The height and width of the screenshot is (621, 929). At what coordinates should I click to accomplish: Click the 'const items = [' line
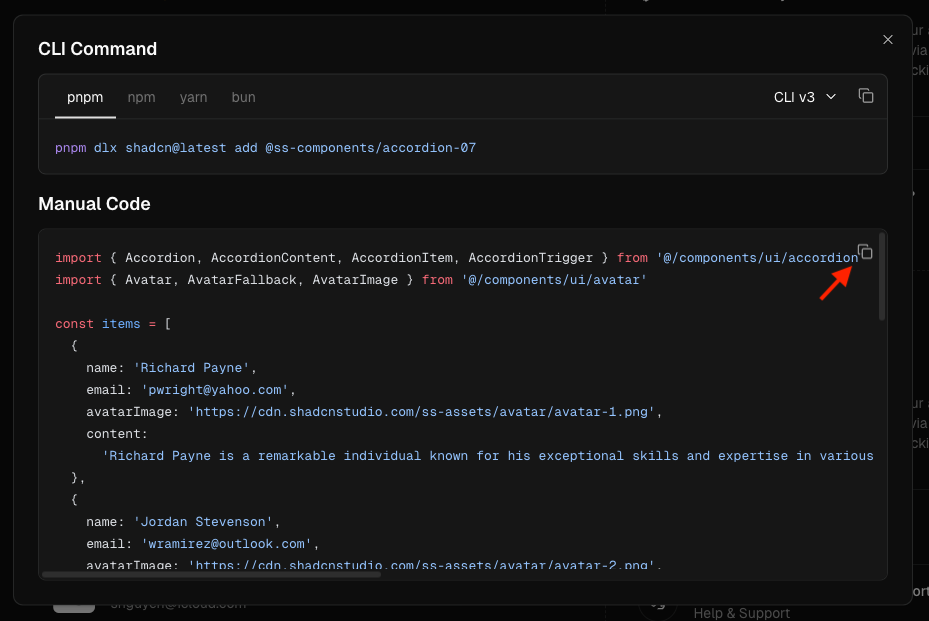113,324
